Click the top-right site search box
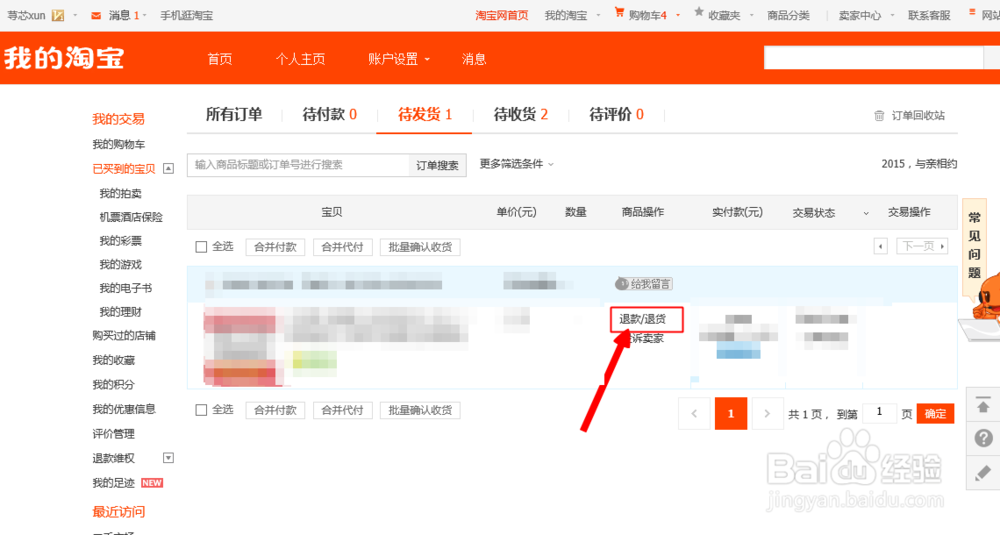The image size is (1000, 535). (874, 58)
